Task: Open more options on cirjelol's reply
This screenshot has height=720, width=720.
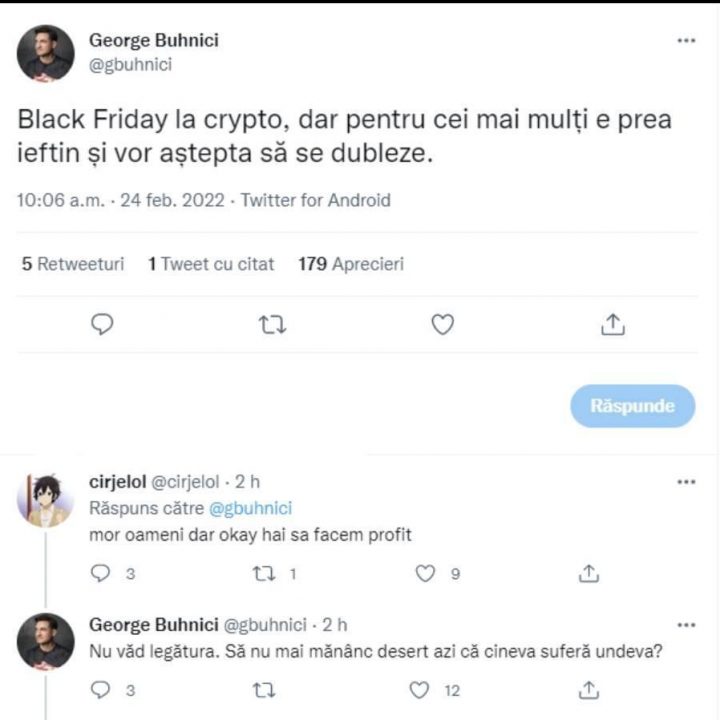Action: coord(686,482)
